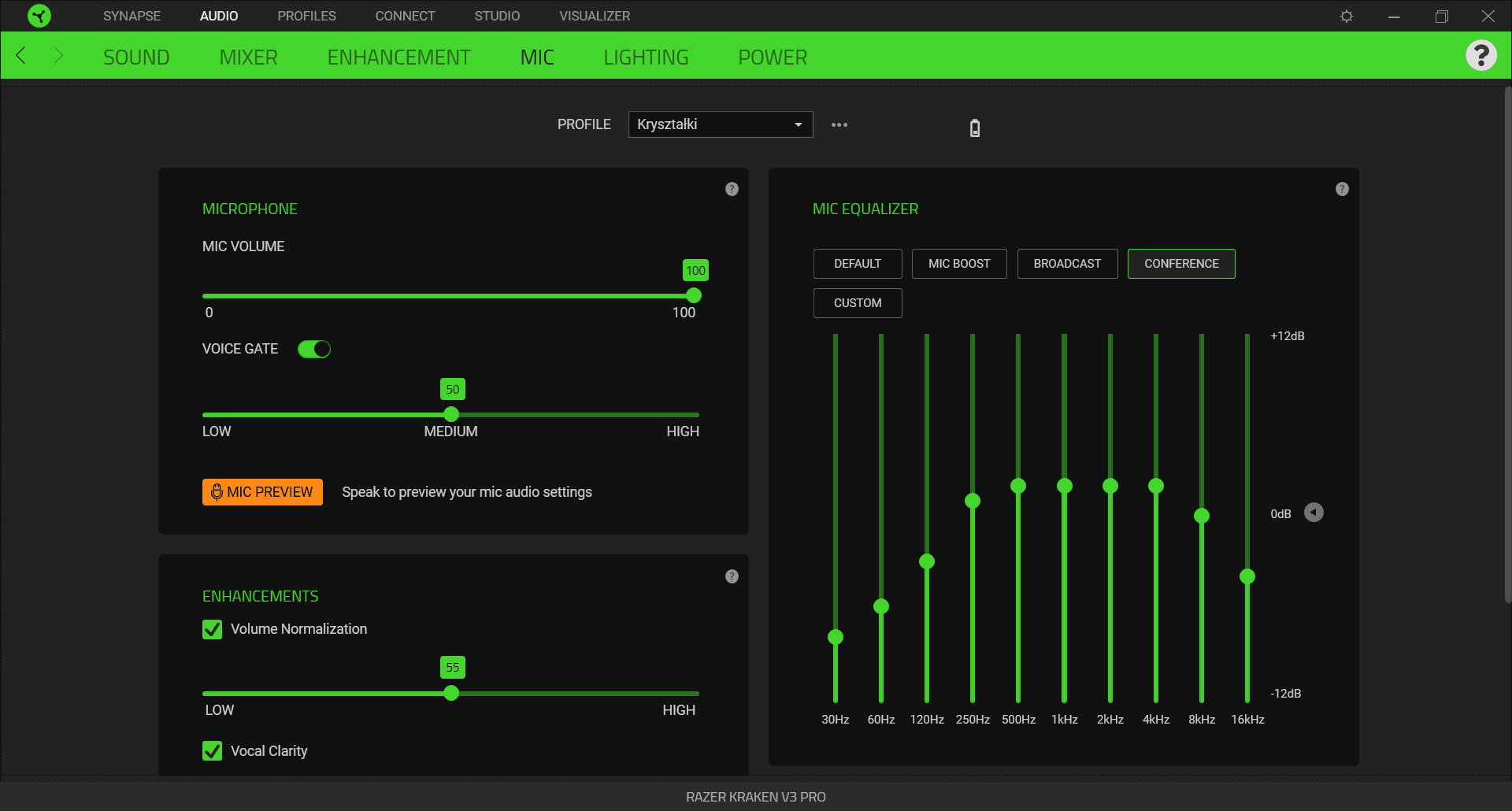The image size is (1512, 811).
Task: Reset equalizer using the 0dB arrow icon
Action: coord(1314,513)
